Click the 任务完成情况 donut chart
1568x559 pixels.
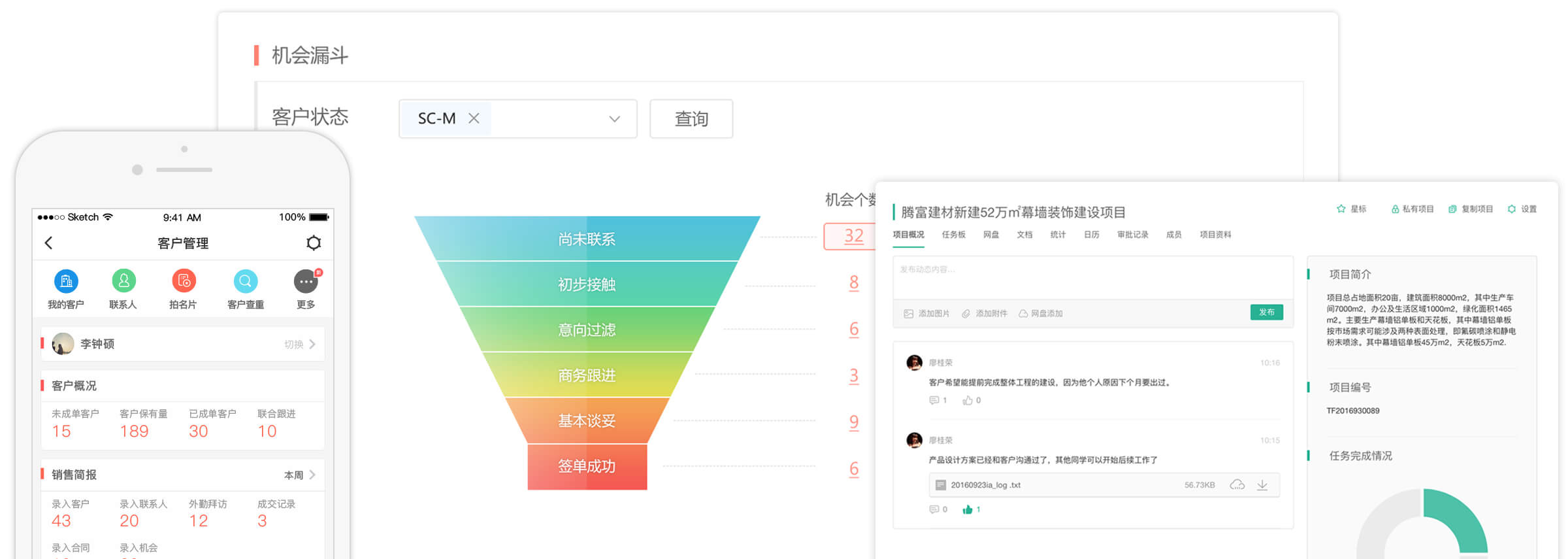[1422, 524]
